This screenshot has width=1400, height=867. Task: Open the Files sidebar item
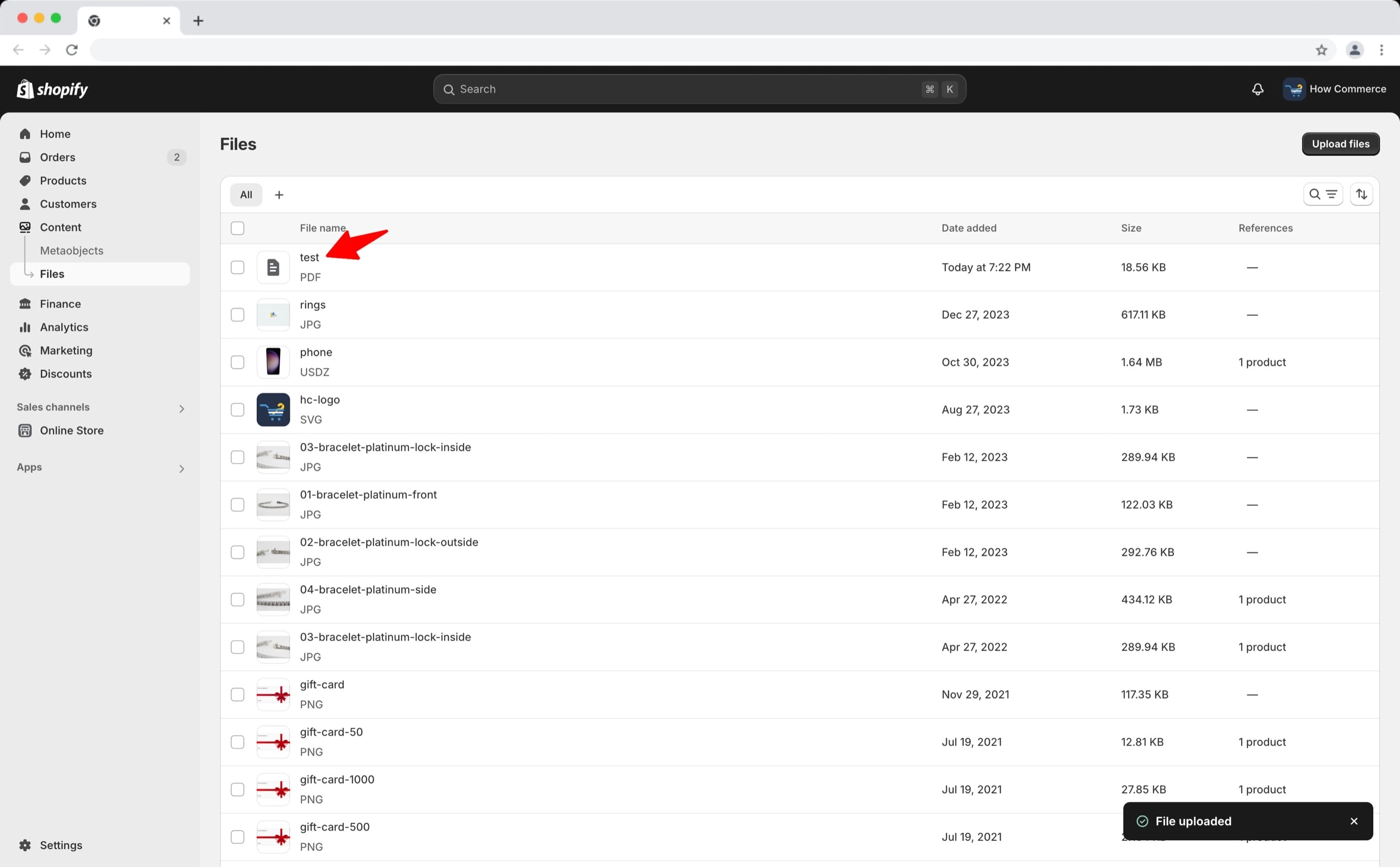coord(100,274)
